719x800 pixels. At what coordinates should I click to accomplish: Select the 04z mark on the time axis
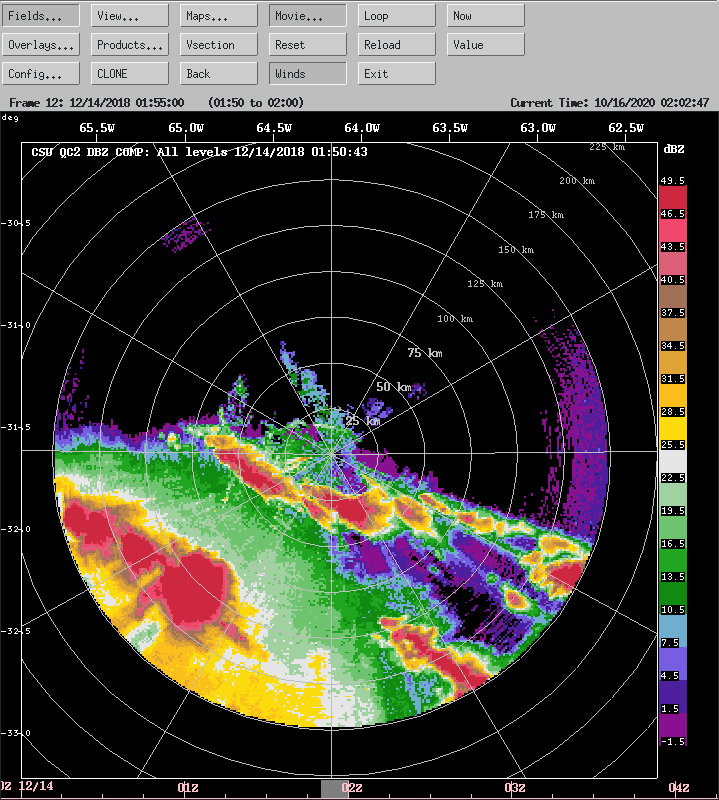(x=679, y=788)
